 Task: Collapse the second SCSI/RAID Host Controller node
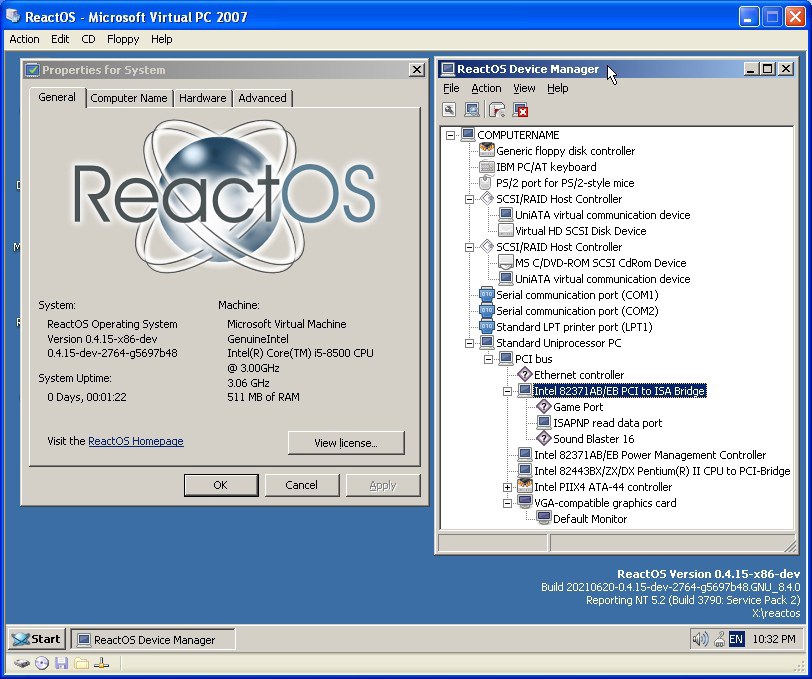[x=469, y=247]
